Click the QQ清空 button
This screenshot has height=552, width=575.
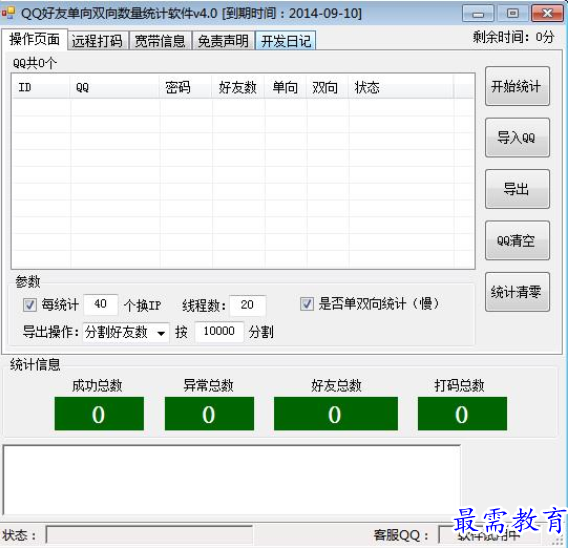(517, 241)
